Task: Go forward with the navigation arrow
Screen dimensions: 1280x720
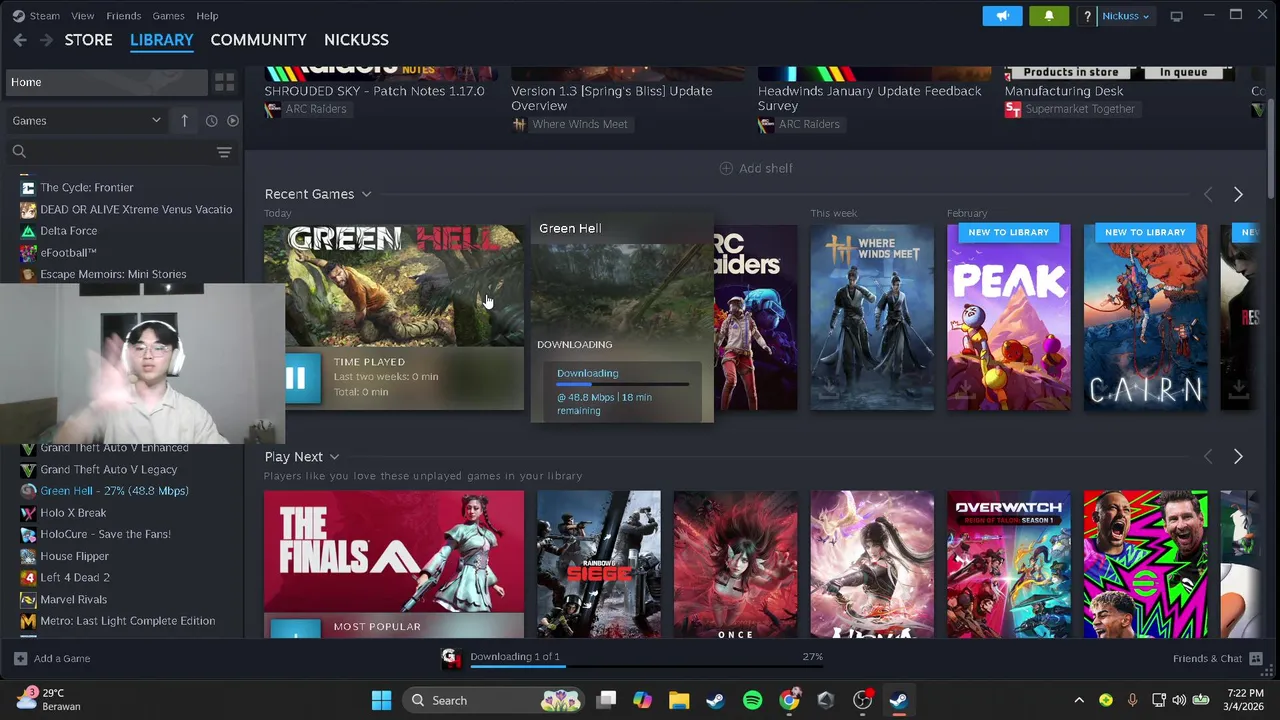Action: tap(46, 40)
